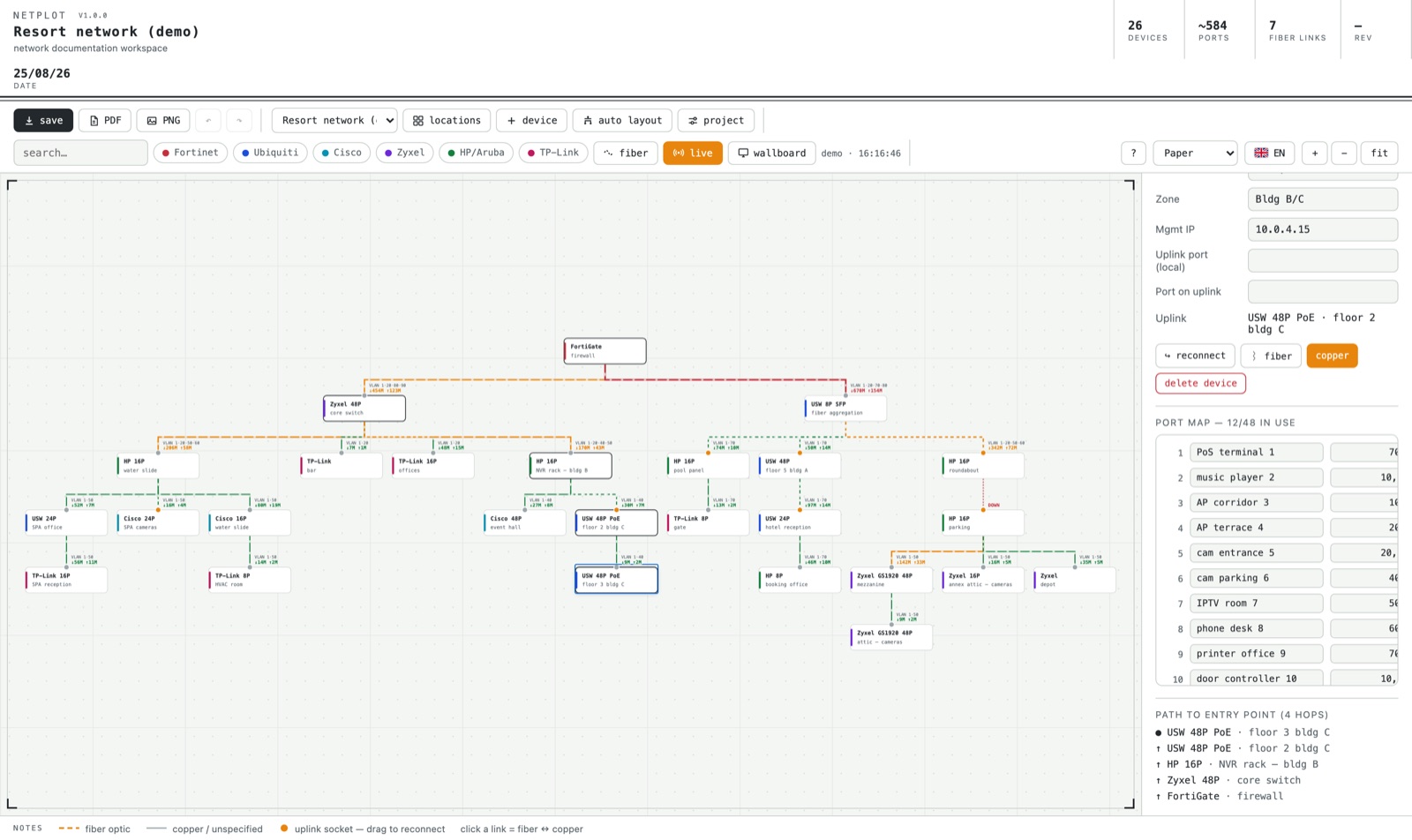
Task: Select the HP 16P NVR rack node
Action: click(x=571, y=466)
